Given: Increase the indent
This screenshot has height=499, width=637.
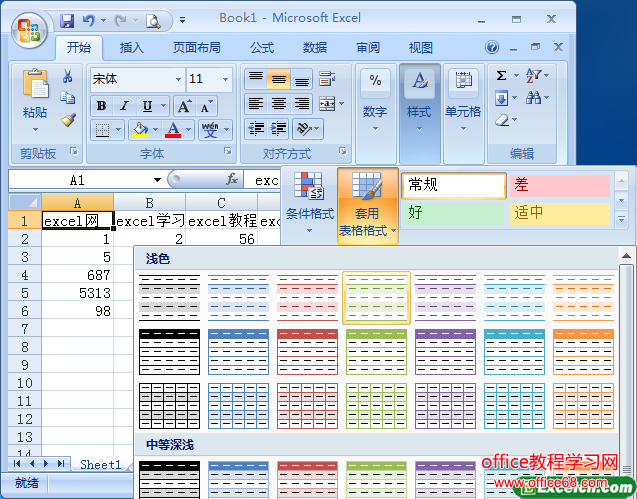Looking at the screenshot, I should [x=279, y=129].
